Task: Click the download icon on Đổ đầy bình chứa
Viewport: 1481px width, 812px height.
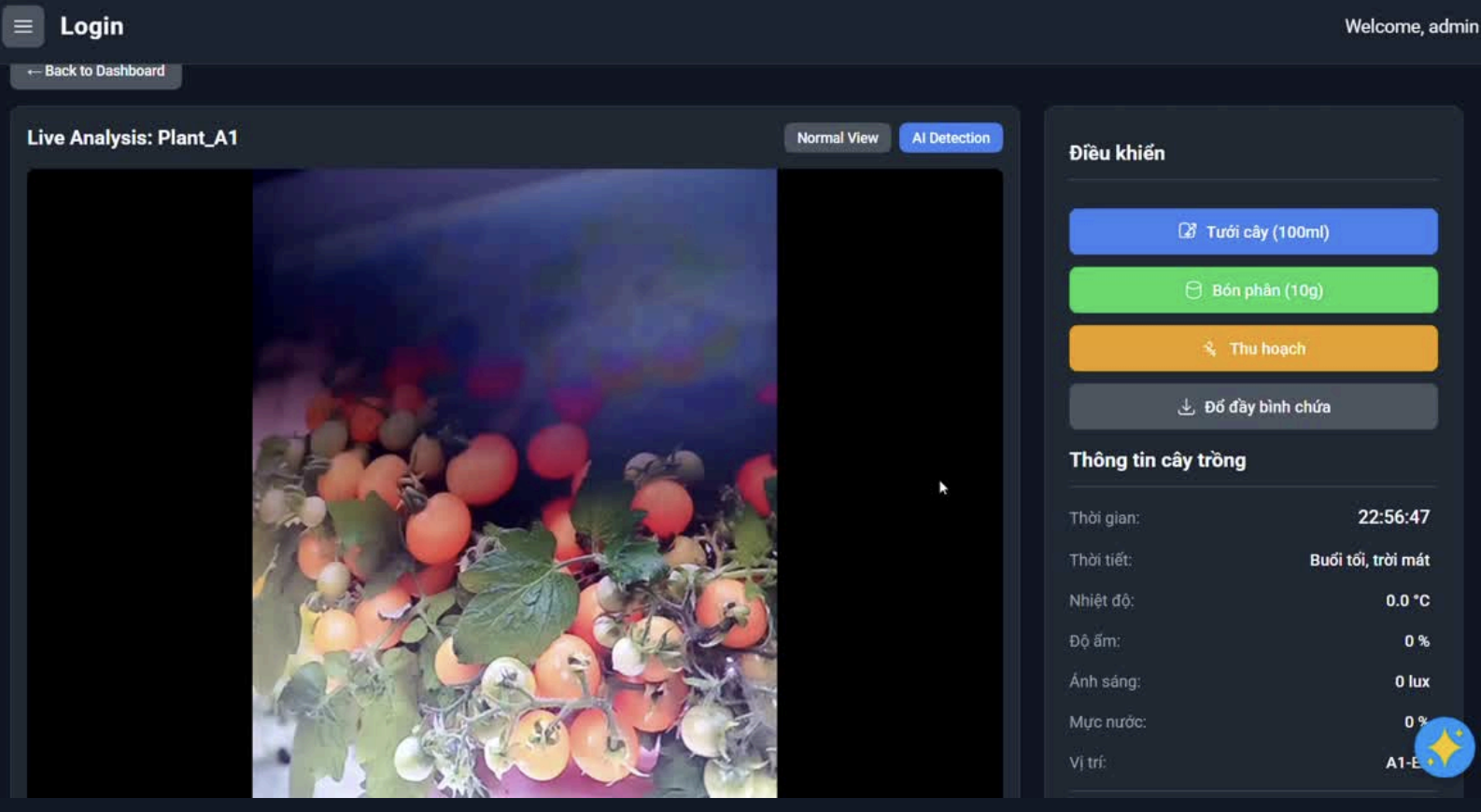Action: coord(1186,407)
